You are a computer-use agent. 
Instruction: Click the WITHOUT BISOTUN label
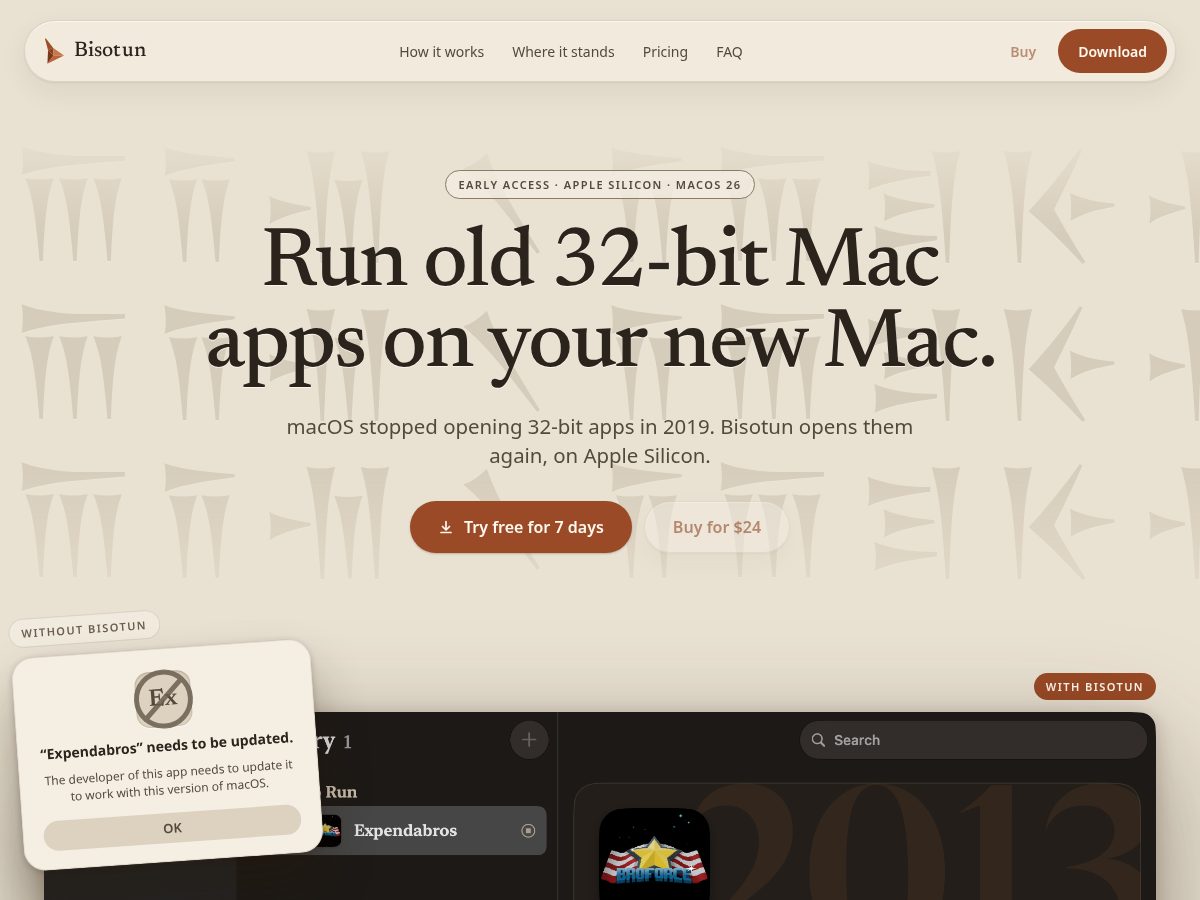point(84,629)
